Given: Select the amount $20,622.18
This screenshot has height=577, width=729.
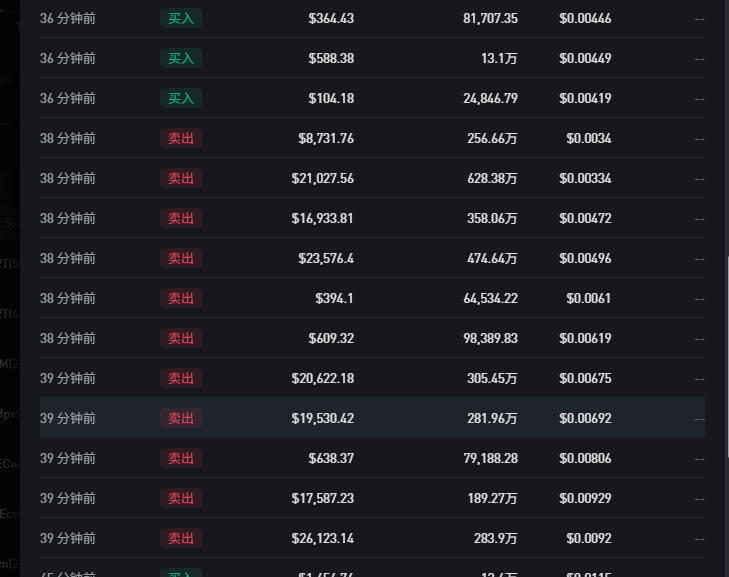Looking at the screenshot, I should [x=323, y=378].
